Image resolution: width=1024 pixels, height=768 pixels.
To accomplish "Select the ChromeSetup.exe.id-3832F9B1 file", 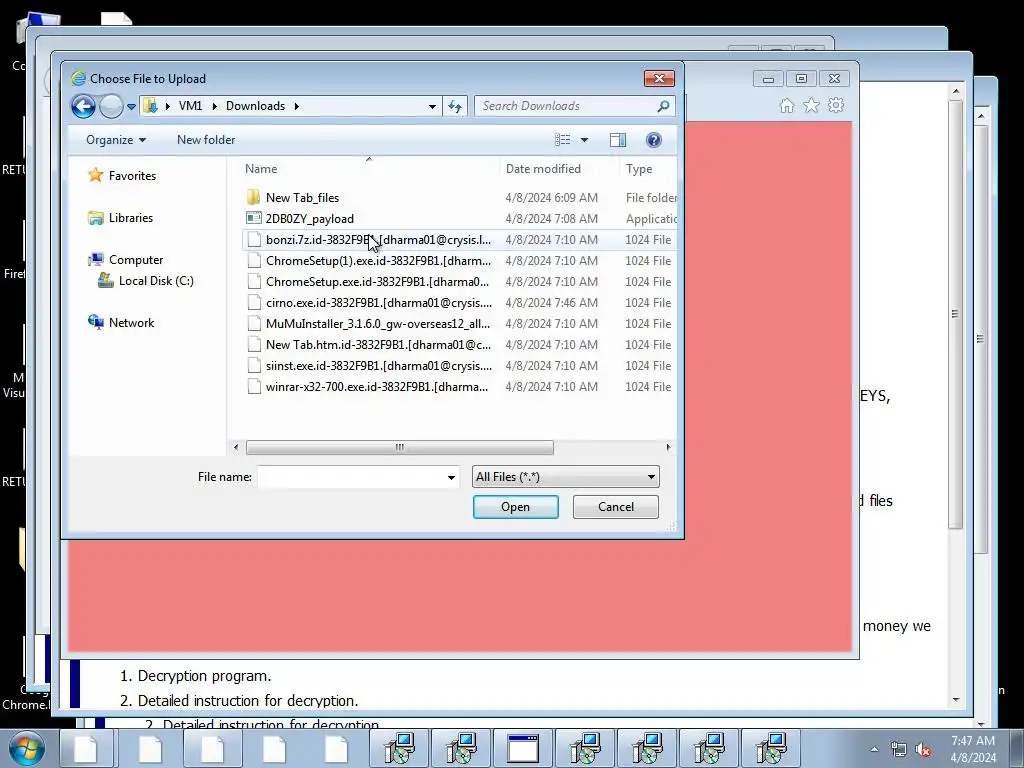I will [459, 281].
